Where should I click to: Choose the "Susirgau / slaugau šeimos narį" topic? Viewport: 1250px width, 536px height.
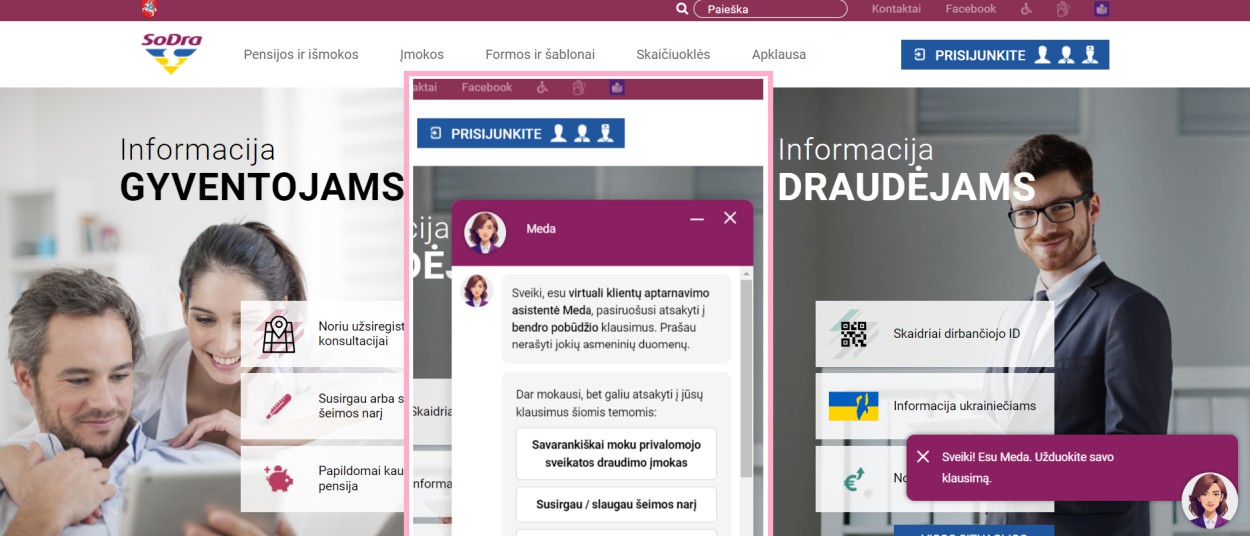[616, 504]
